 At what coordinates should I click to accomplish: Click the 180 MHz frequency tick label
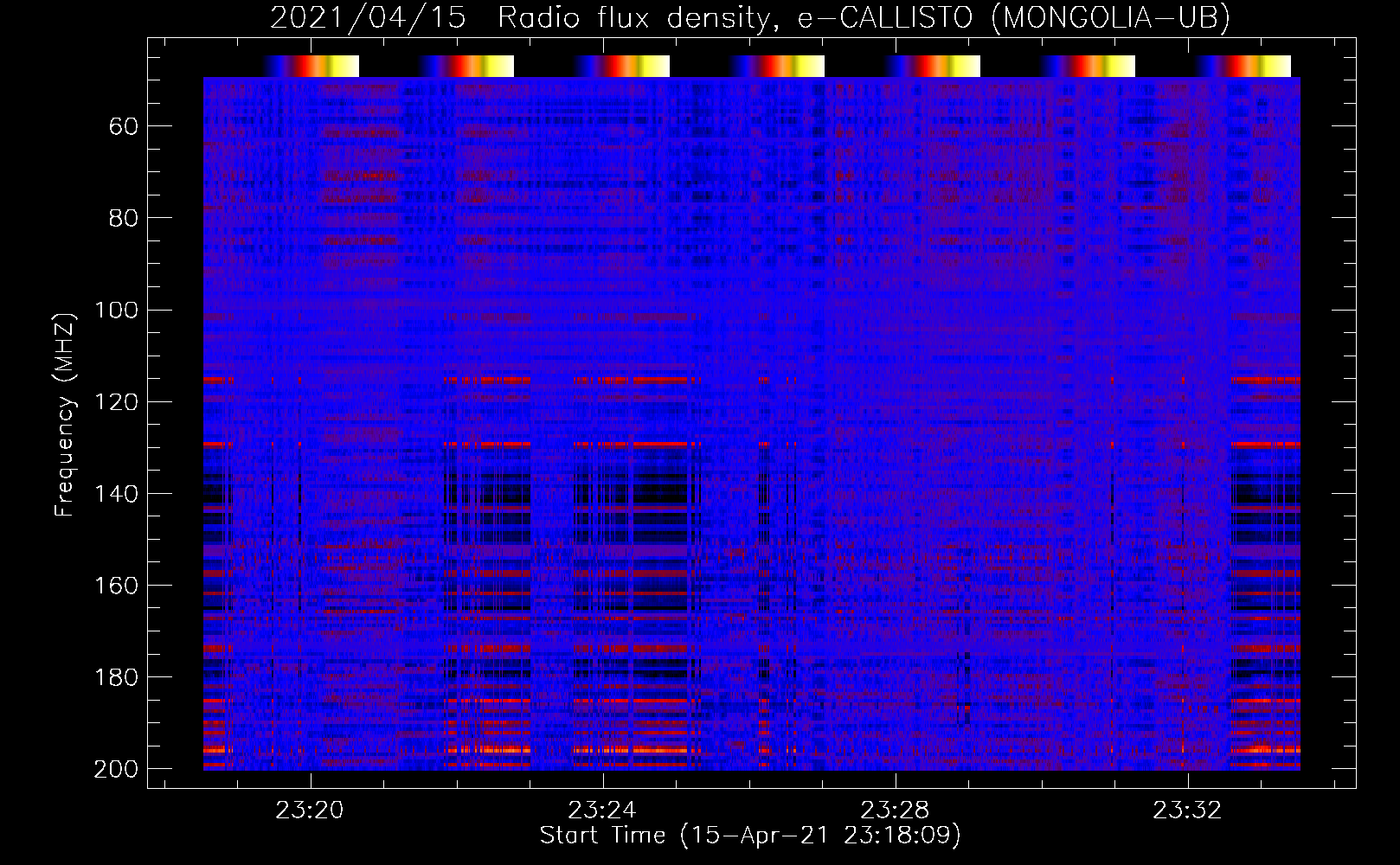click(x=116, y=677)
